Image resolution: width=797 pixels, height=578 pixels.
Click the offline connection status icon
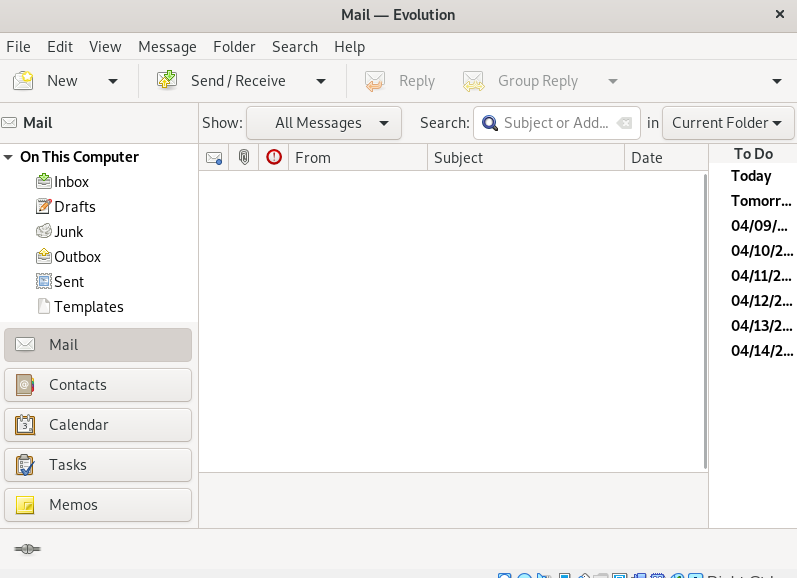click(x=27, y=548)
